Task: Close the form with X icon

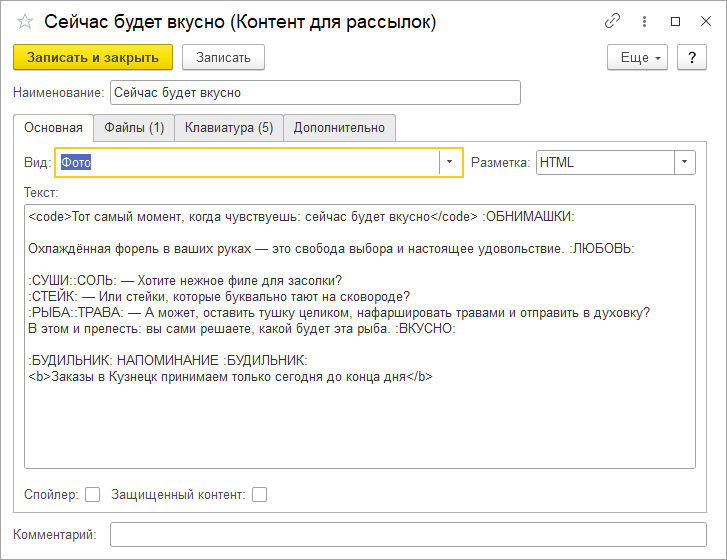Action: coord(706,21)
